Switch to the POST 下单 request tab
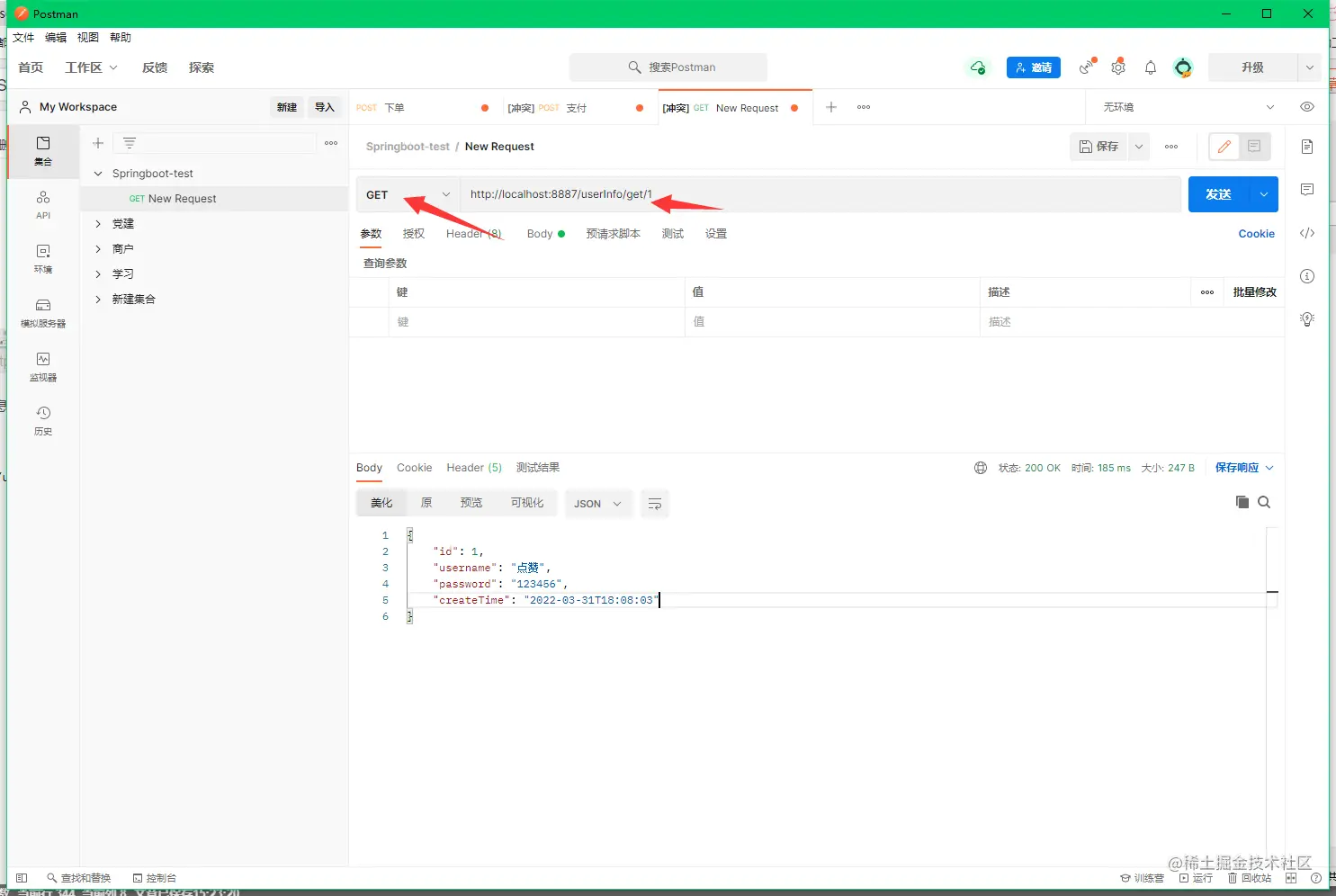The image size is (1336, 896). coord(423,108)
